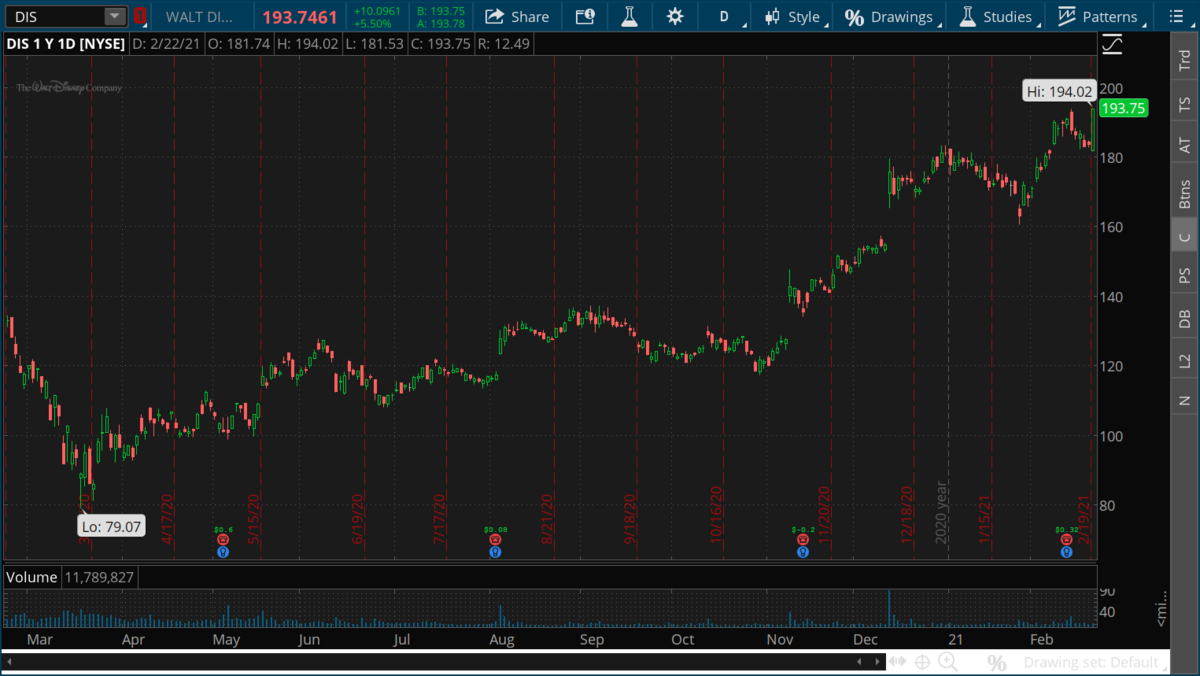
Task: Select the C sidebar tab
Action: tap(1185, 235)
